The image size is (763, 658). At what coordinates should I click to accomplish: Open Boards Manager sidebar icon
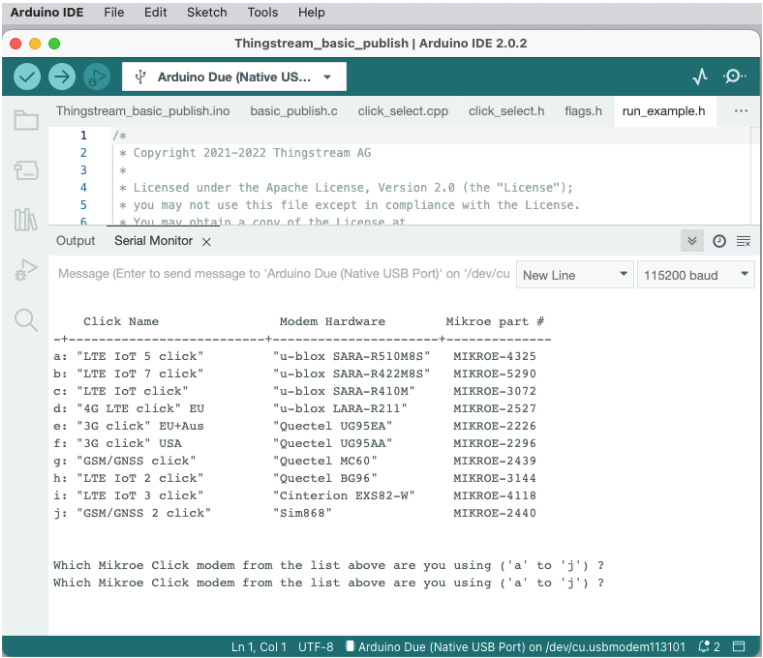tap(26, 170)
